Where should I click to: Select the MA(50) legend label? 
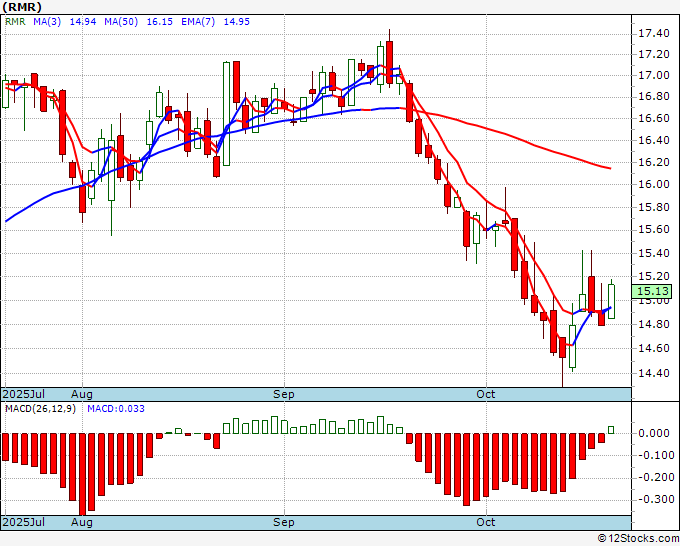pyautogui.click(x=121, y=22)
